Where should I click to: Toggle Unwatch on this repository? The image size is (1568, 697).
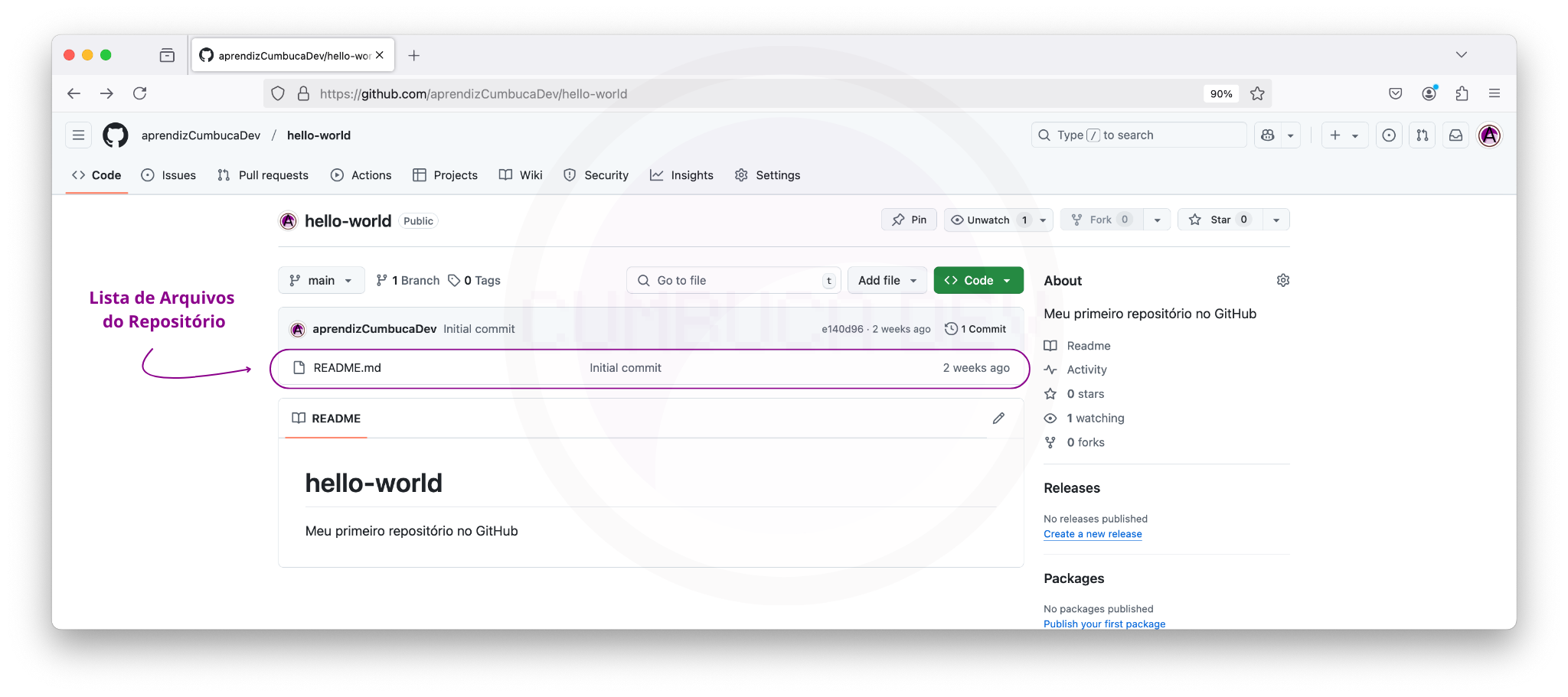click(988, 220)
